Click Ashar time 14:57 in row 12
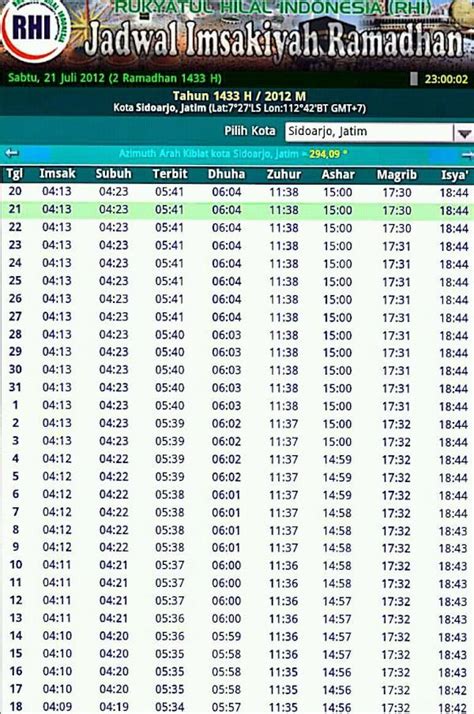This screenshot has height=714, width=474. pos(337,601)
